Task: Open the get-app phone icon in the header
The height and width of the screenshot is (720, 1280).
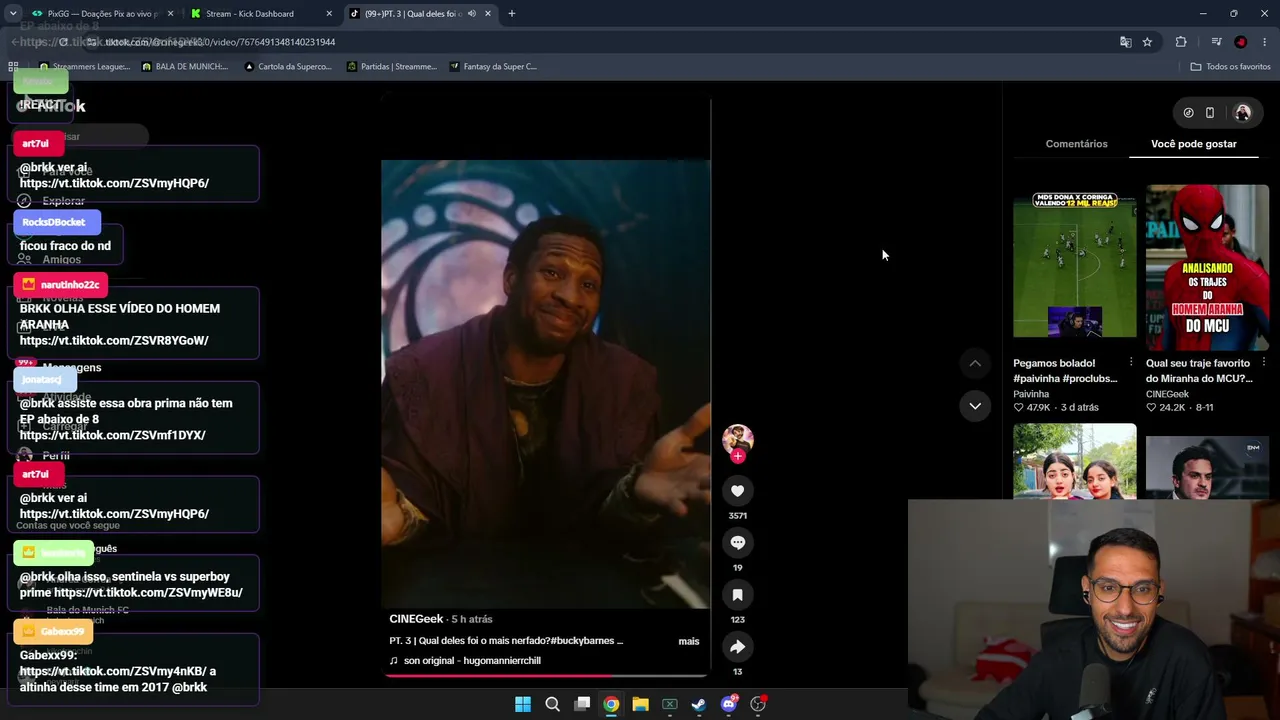Action: [1210, 113]
